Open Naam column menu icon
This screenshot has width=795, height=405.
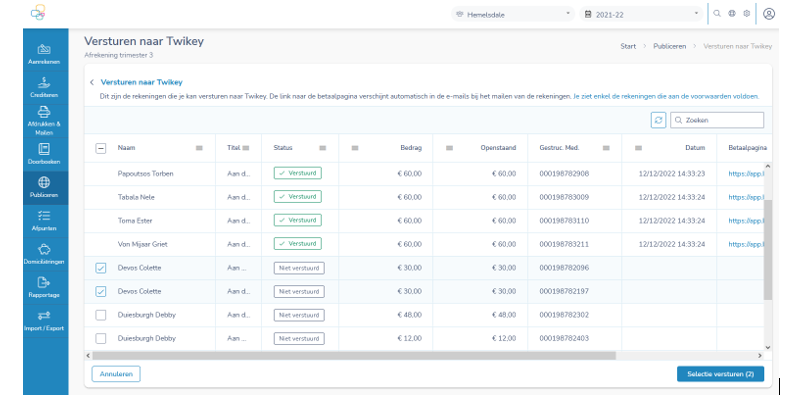click(199, 148)
